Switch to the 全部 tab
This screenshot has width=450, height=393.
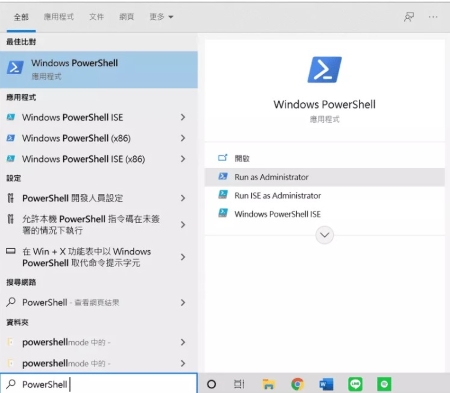tap(21, 17)
